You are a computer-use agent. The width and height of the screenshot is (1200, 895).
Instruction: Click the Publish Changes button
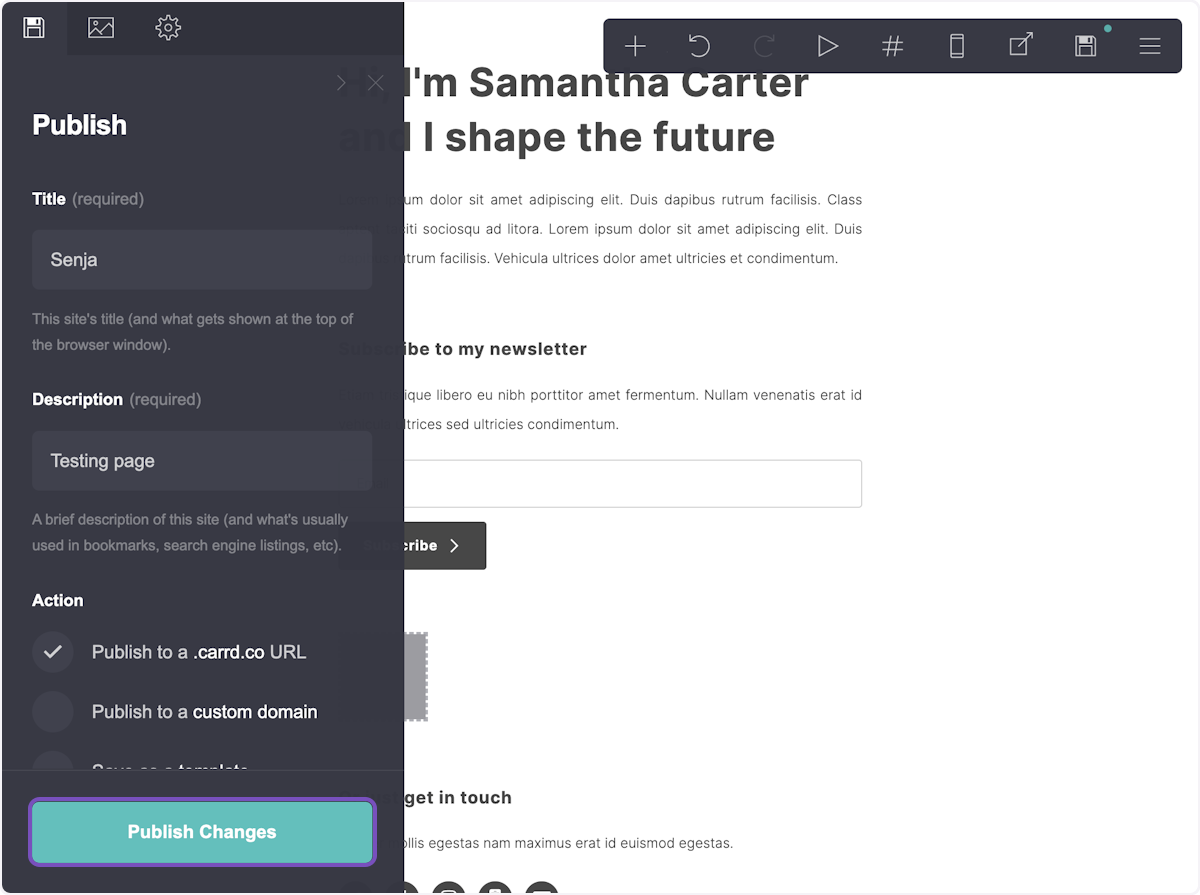(x=202, y=832)
